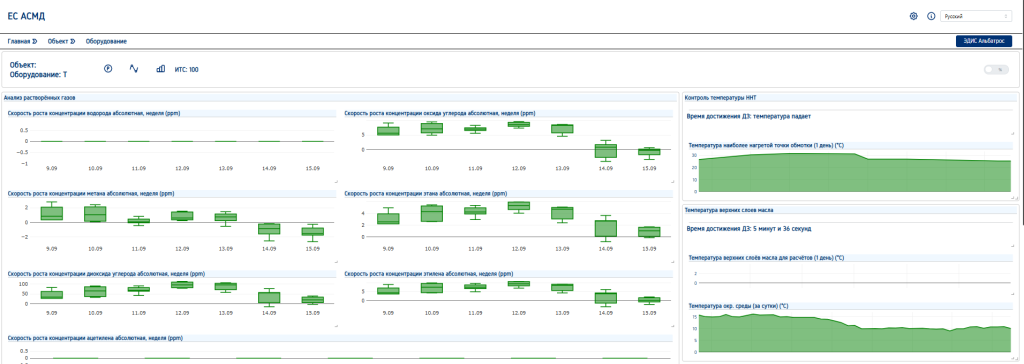Click the resize handle of the carbon monoxide chart
The width and height of the screenshot is (1024, 364).
672,181
